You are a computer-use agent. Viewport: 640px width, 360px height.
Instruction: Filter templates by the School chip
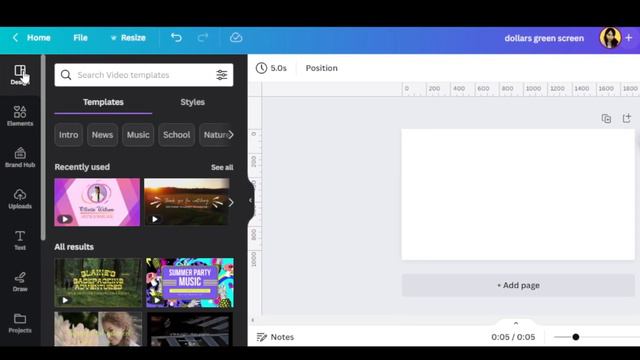coord(176,135)
